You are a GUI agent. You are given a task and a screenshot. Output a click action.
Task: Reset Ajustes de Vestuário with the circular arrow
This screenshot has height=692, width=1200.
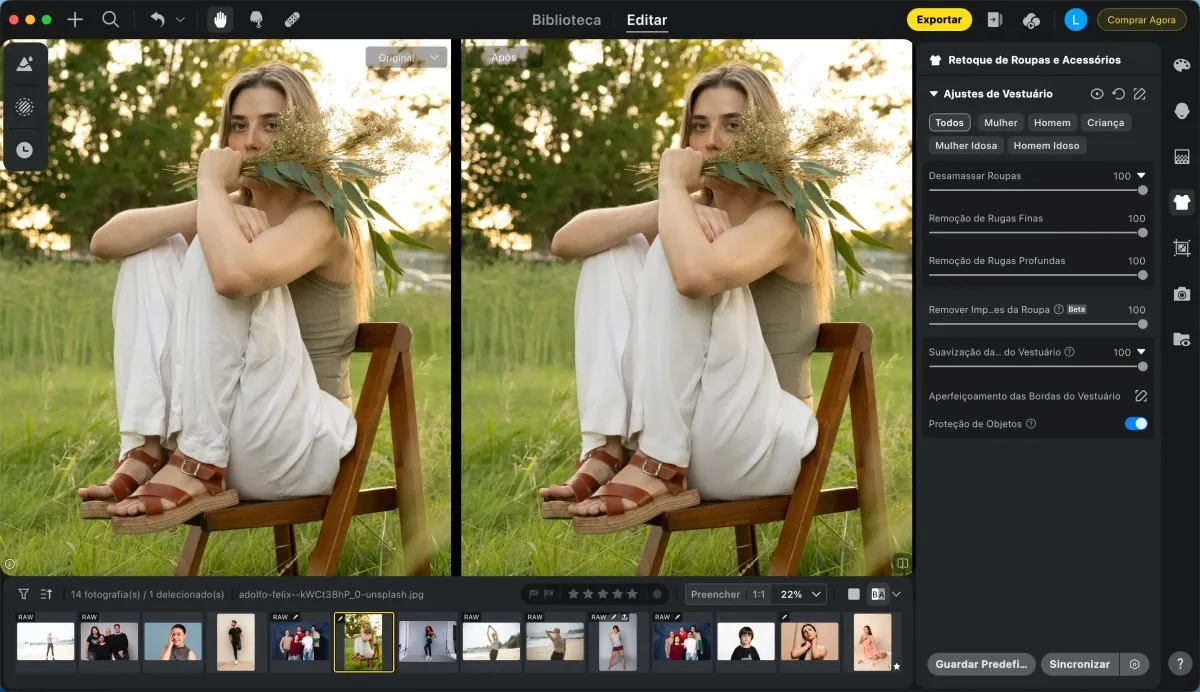pyautogui.click(x=1118, y=94)
